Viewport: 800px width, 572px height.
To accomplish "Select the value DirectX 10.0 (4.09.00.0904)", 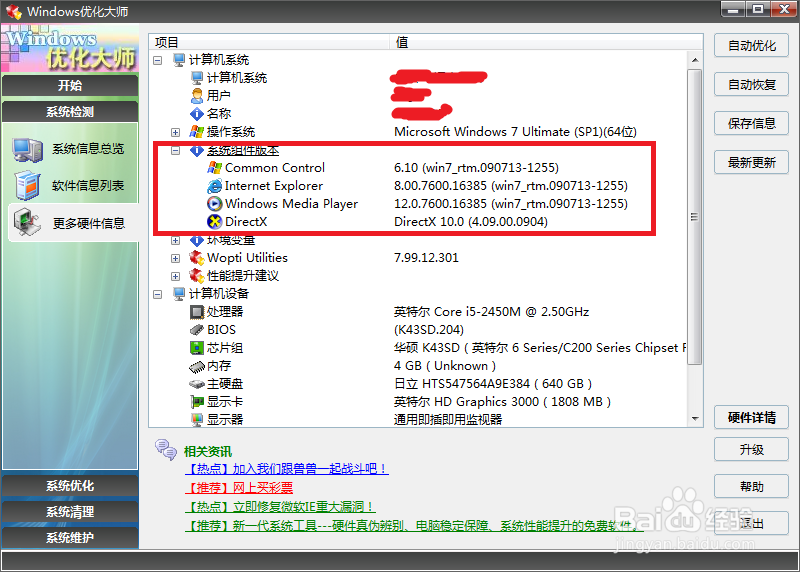I will (x=471, y=221).
